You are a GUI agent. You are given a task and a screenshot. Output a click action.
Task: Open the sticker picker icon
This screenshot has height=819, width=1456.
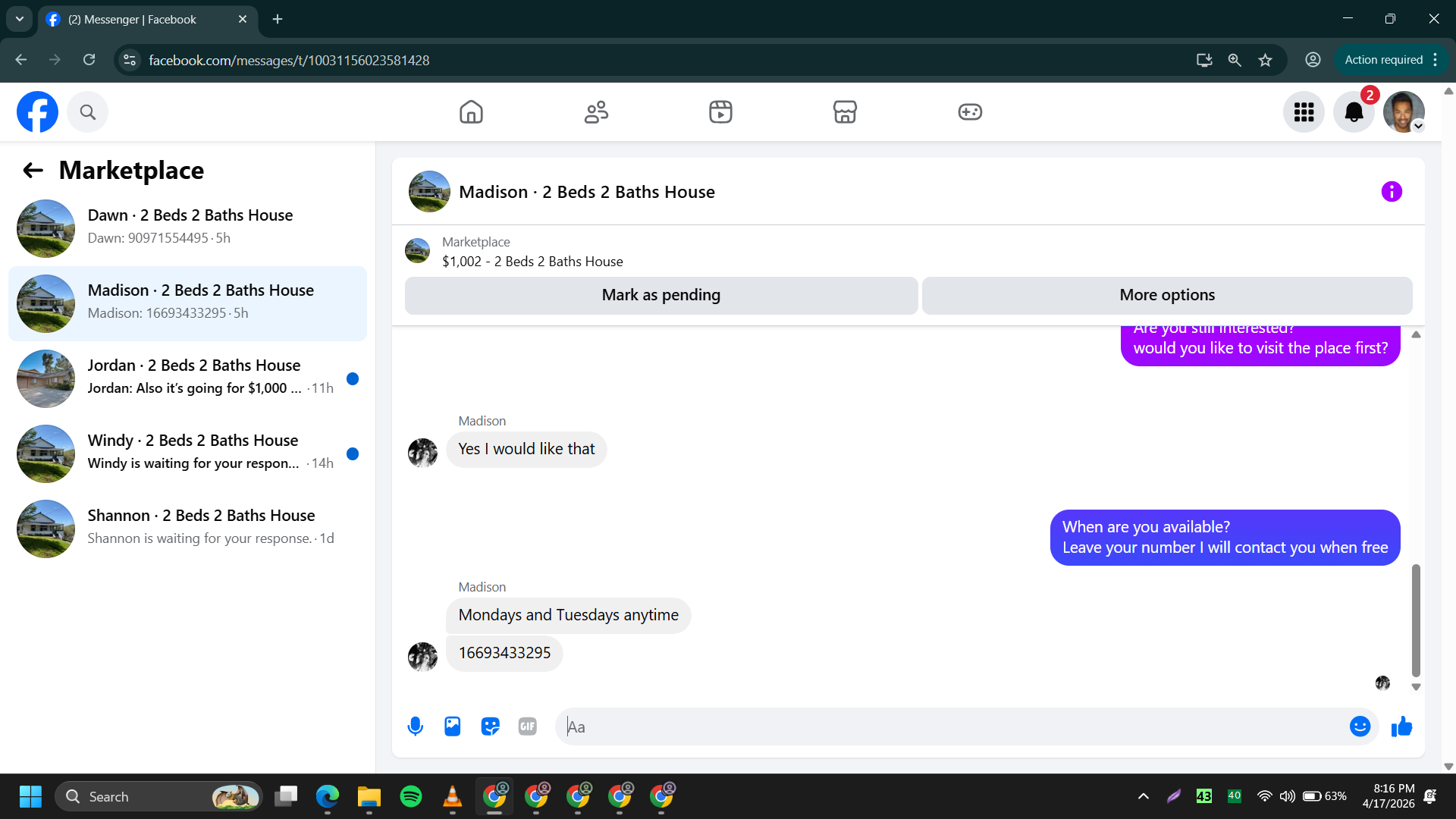coord(490,726)
